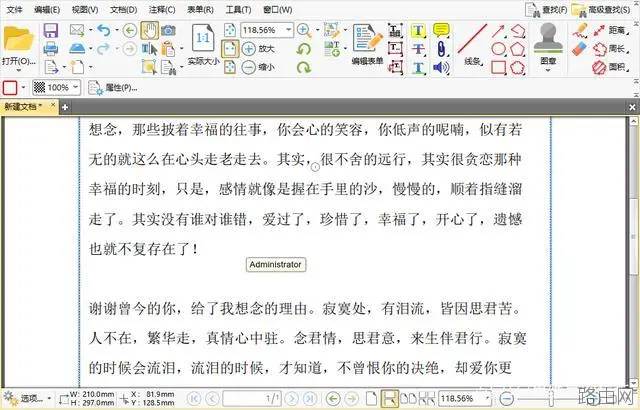Pick the Oval shape tool
Image resolution: width=640 pixels, height=410 pixels.
[x=498, y=49]
